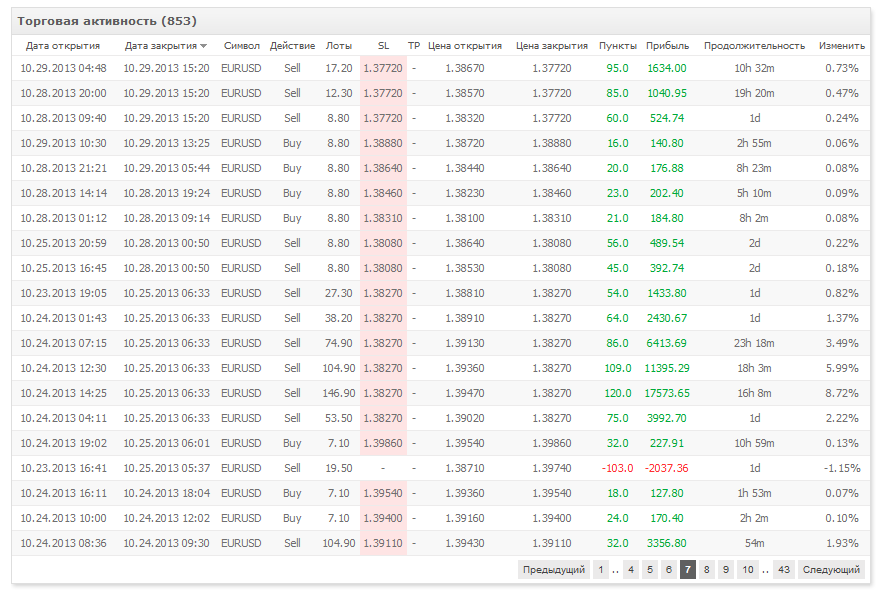Sort by Продолжительность column

(x=754, y=46)
